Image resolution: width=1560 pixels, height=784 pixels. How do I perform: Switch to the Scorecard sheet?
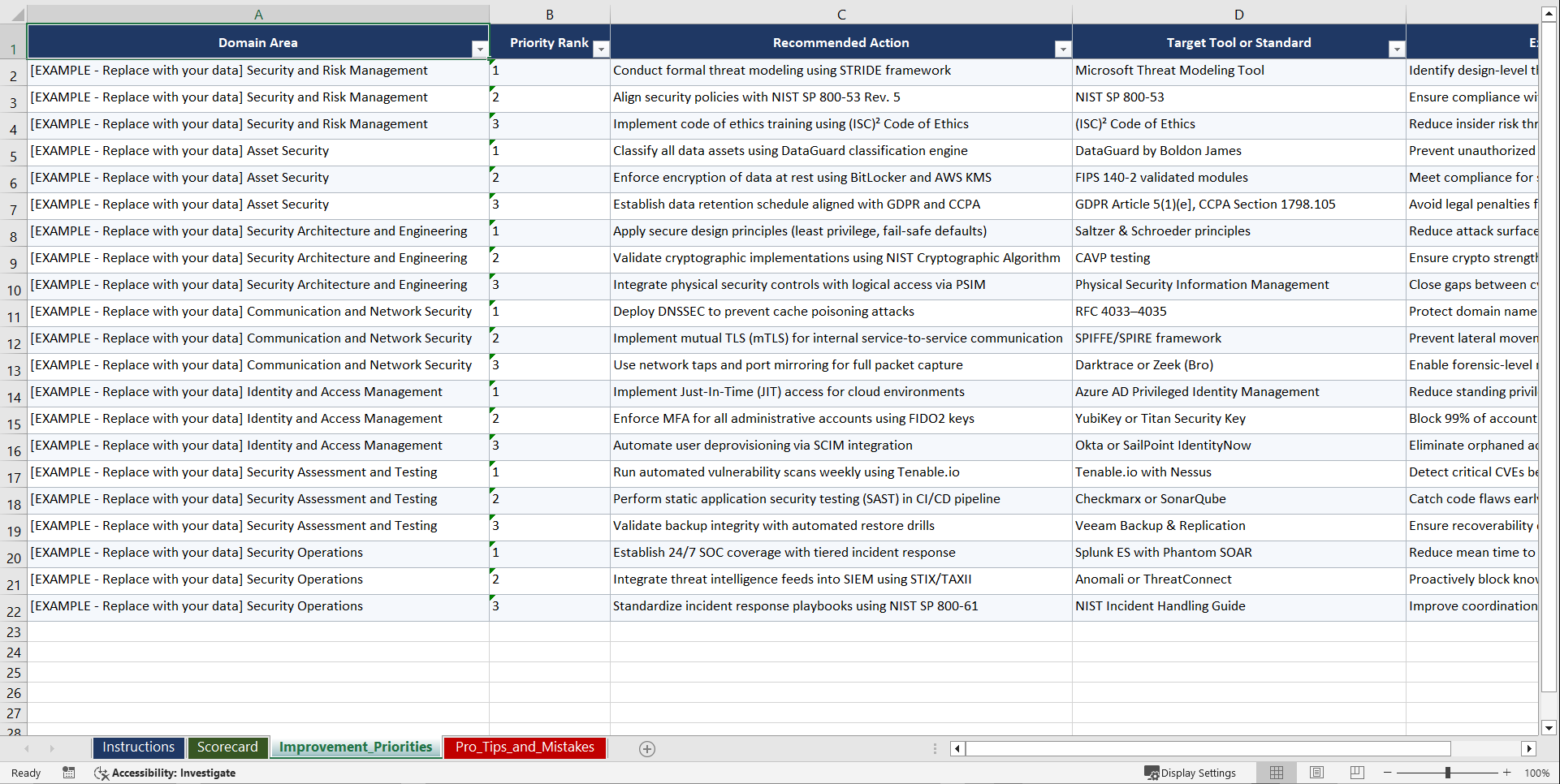(227, 747)
